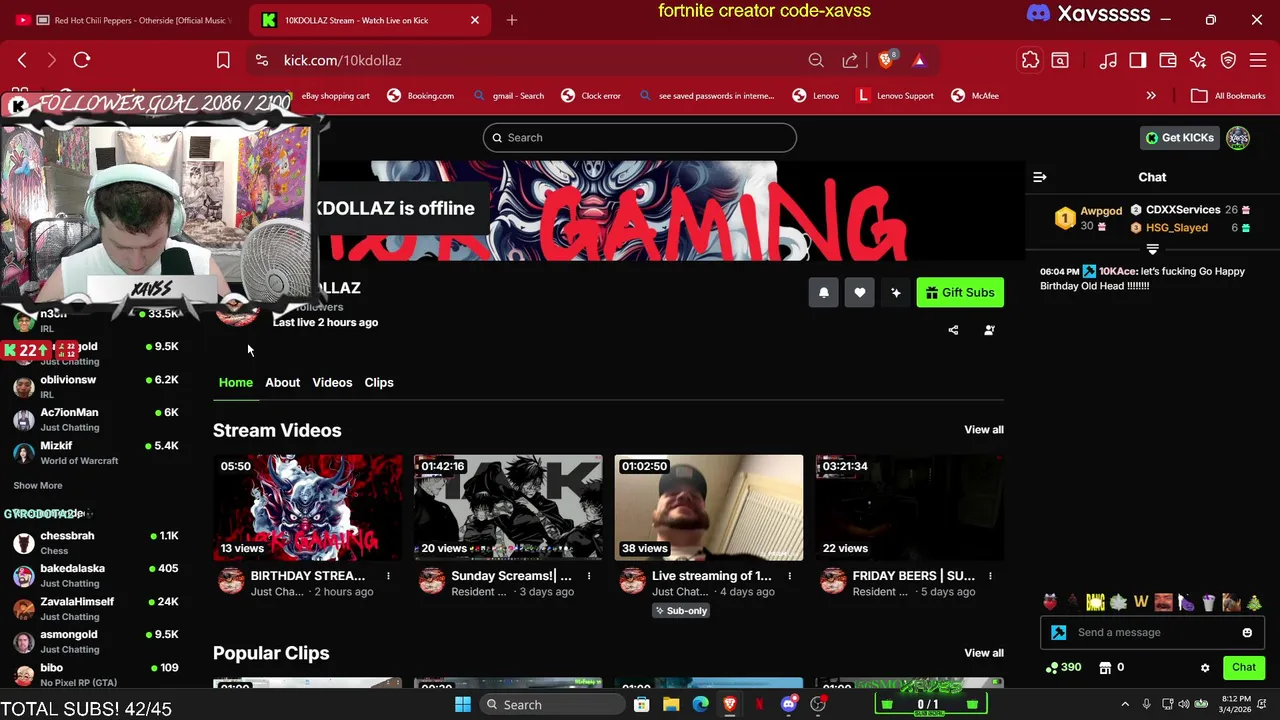Viewport: 1280px width, 720px height.
Task: Open chessbrah channel in sidebar
Action: [95, 543]
